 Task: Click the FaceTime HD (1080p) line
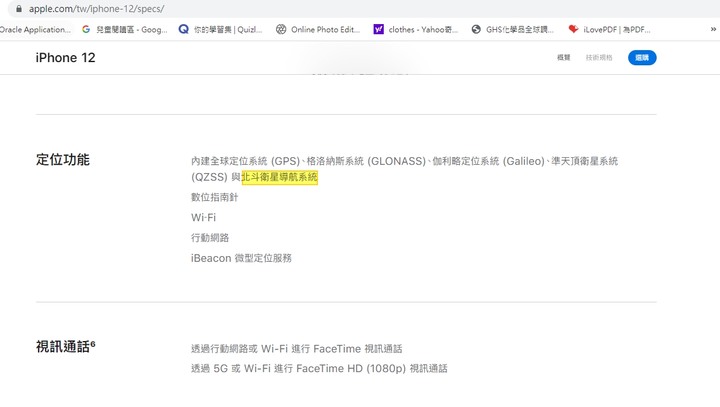pyautogui.click(x=319, y=369)
